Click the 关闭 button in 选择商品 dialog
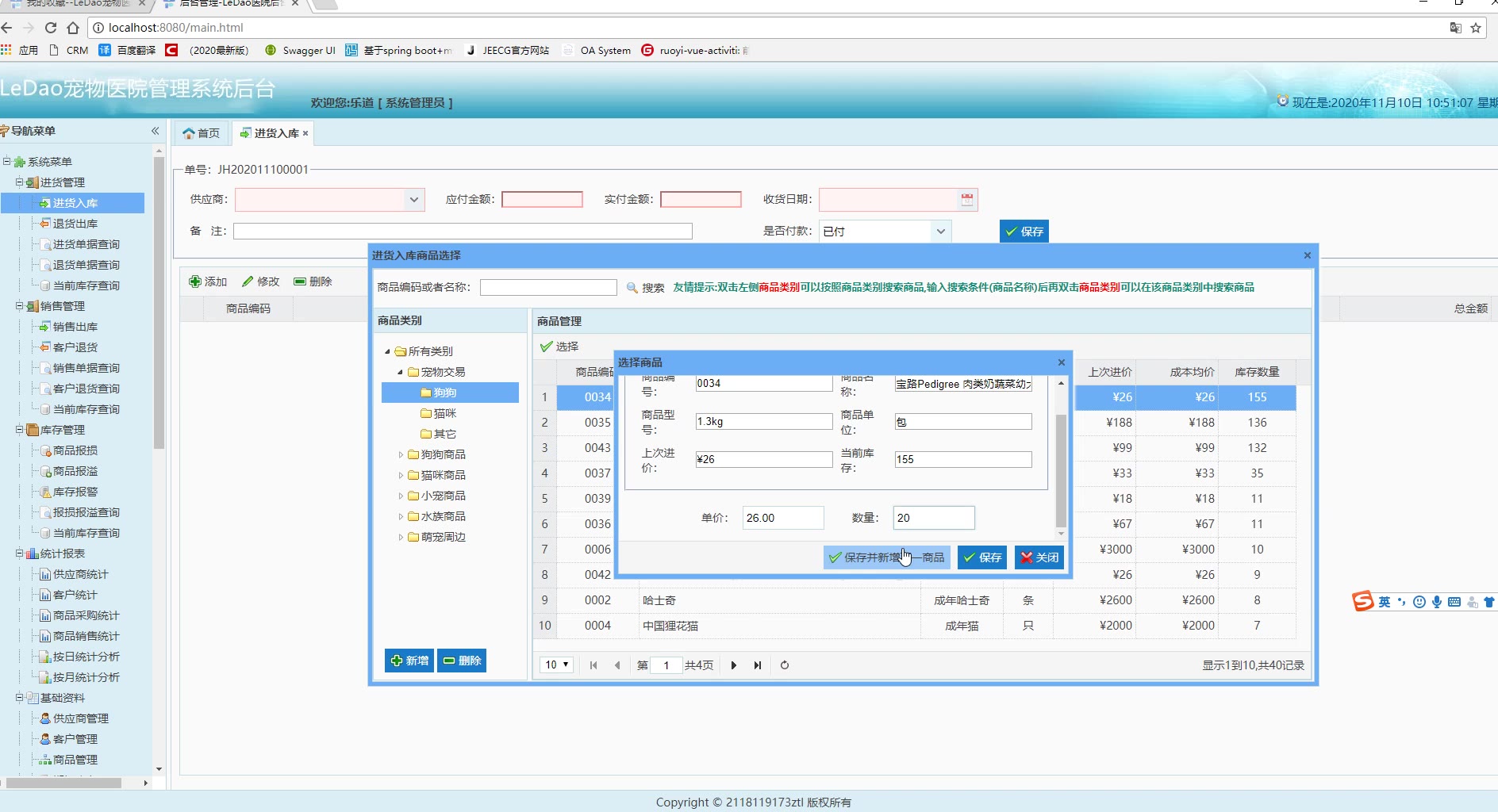This screenshot has height=812, width=1498. pyautogui.click(x=1039, y=557)
